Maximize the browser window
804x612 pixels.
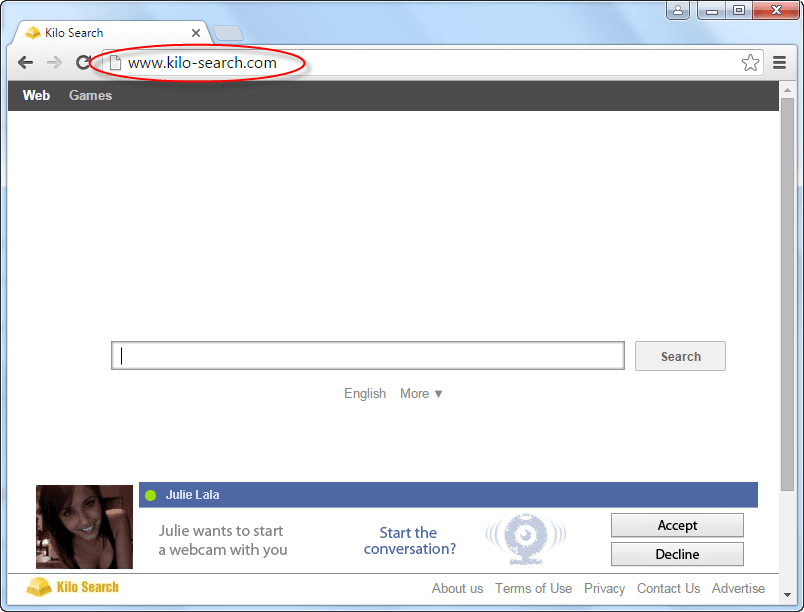pos(739,10)
